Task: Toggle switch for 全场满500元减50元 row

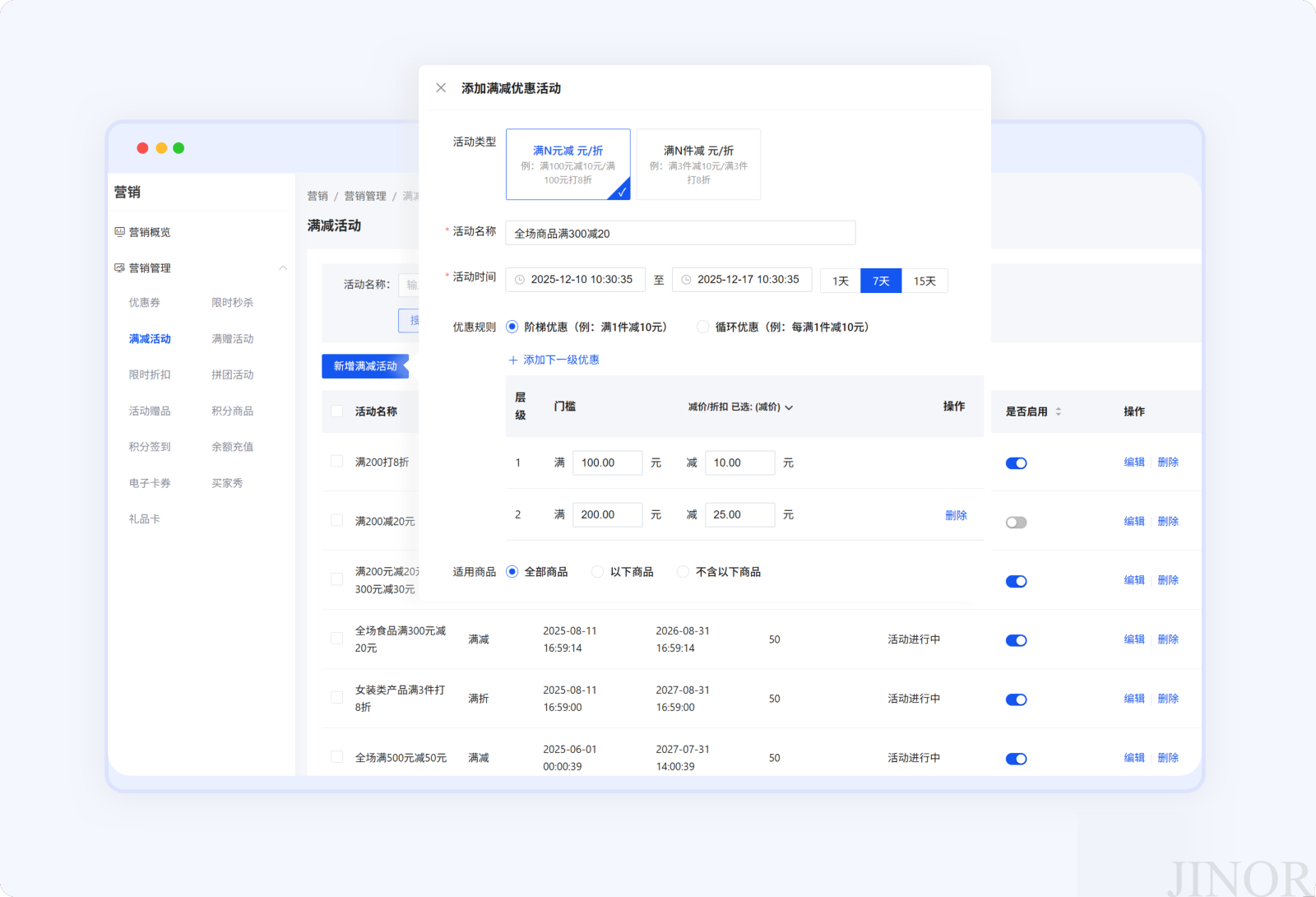Action: (1017, 759)
